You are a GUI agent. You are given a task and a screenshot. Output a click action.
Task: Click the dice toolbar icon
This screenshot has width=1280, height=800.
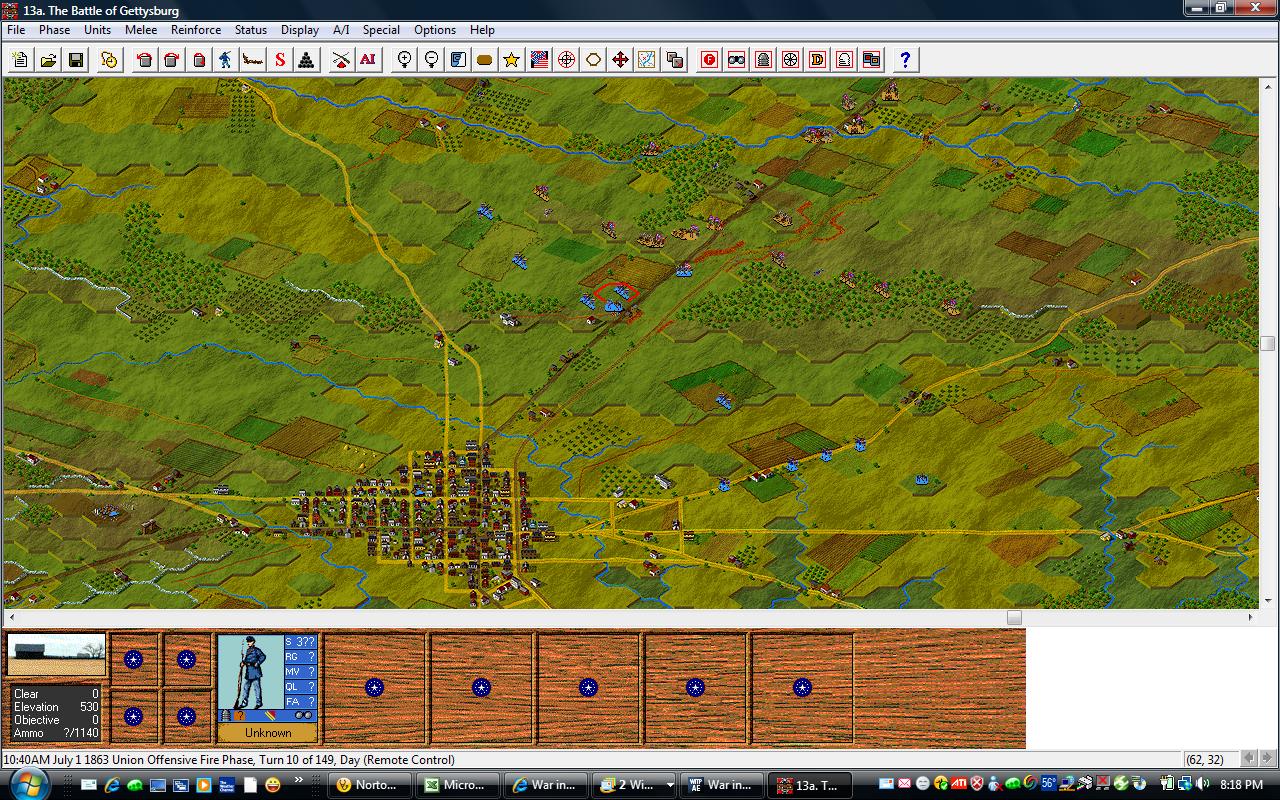click(x=674, y=60)
